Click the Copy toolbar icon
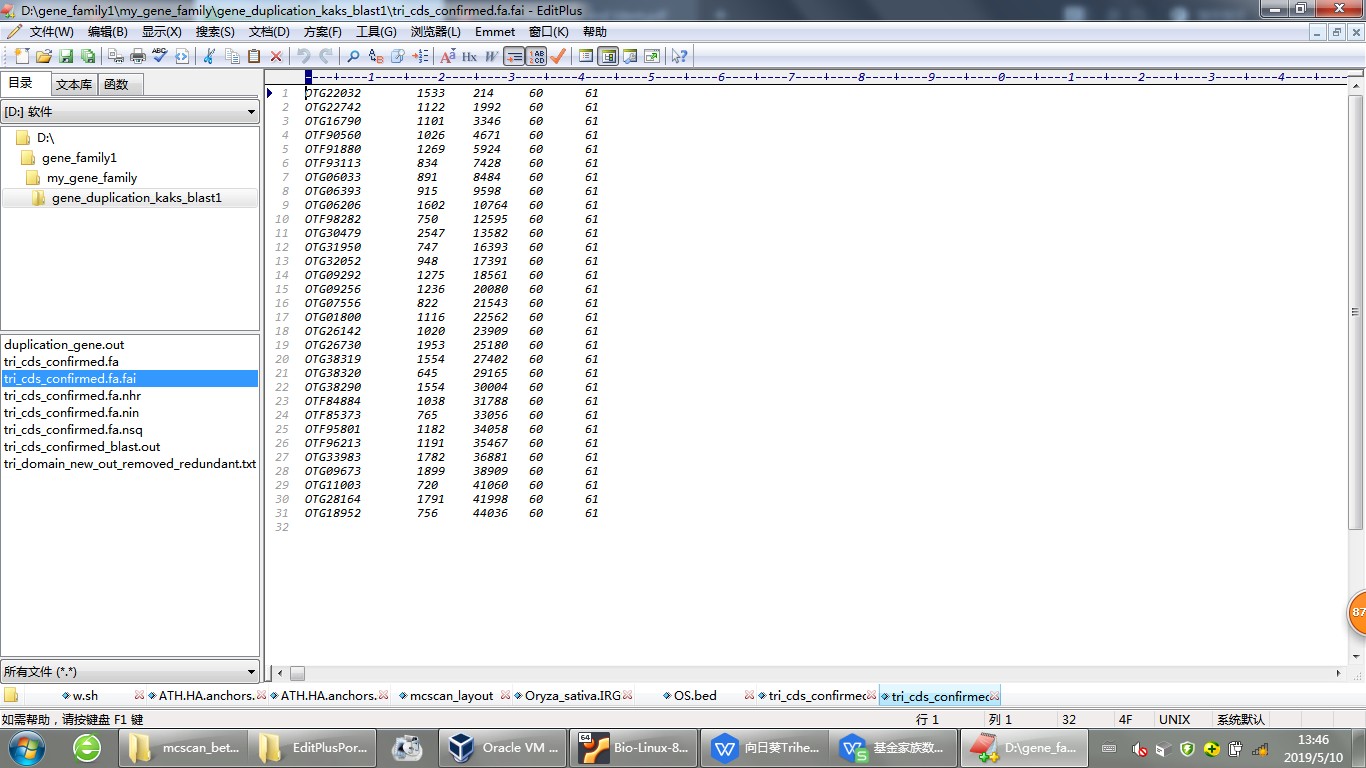Screen dimensions: 1366x768 click(232, 56)
